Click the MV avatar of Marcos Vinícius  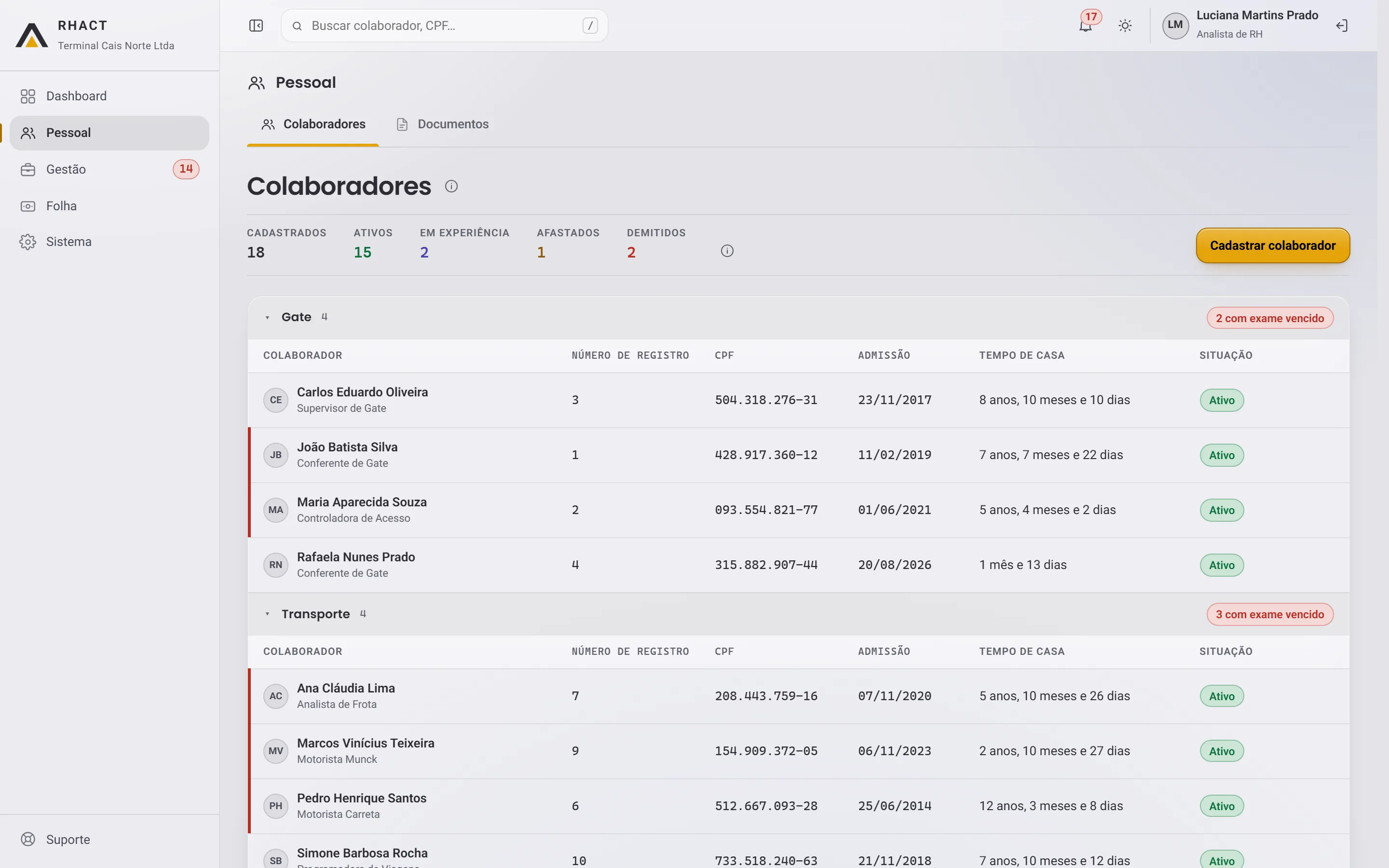(x=275, y=751)
